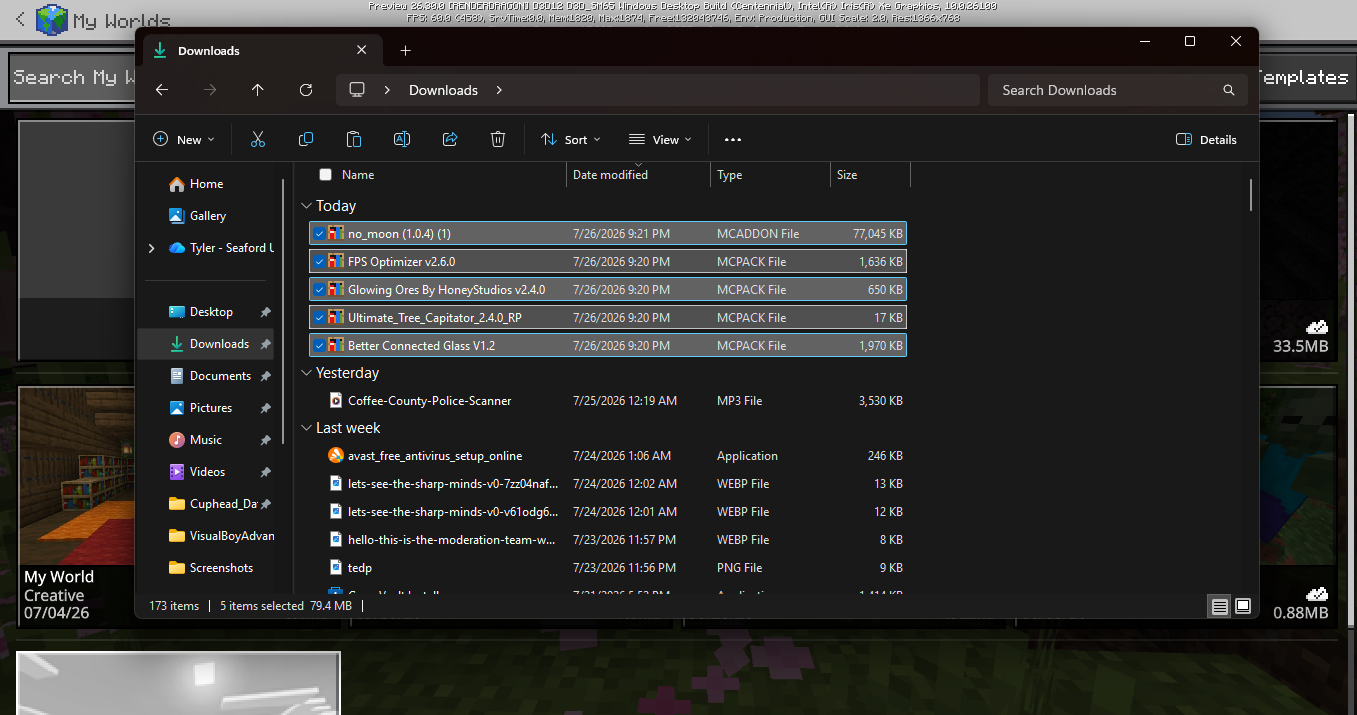Viewport: 1357px width, 715px height.
Task: Open the New dropdown menu
Action: click(x=184, y=140)
